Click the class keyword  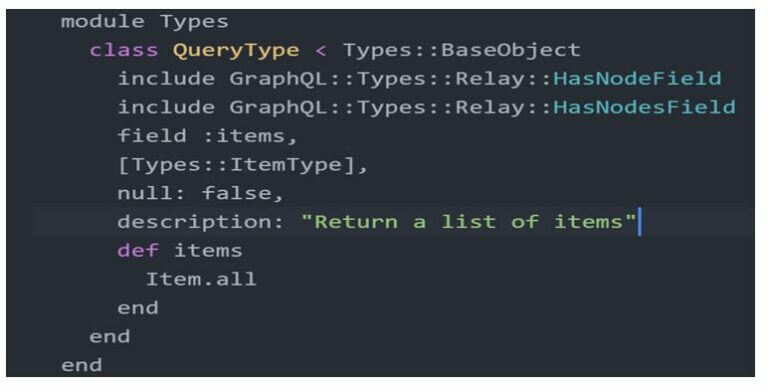point(123,50)
